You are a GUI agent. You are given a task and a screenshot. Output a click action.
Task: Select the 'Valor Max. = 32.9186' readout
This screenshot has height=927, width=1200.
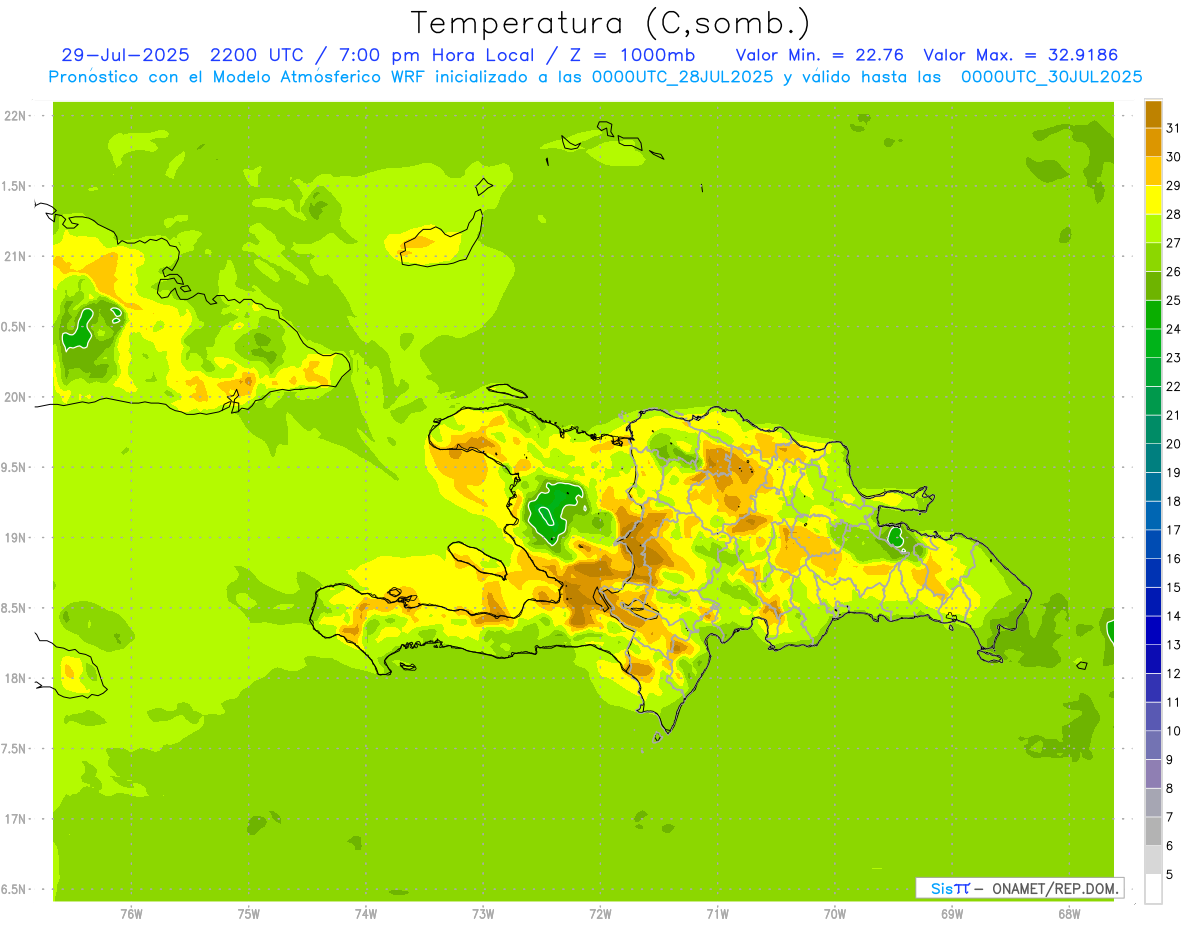(x=1021, y=55)
